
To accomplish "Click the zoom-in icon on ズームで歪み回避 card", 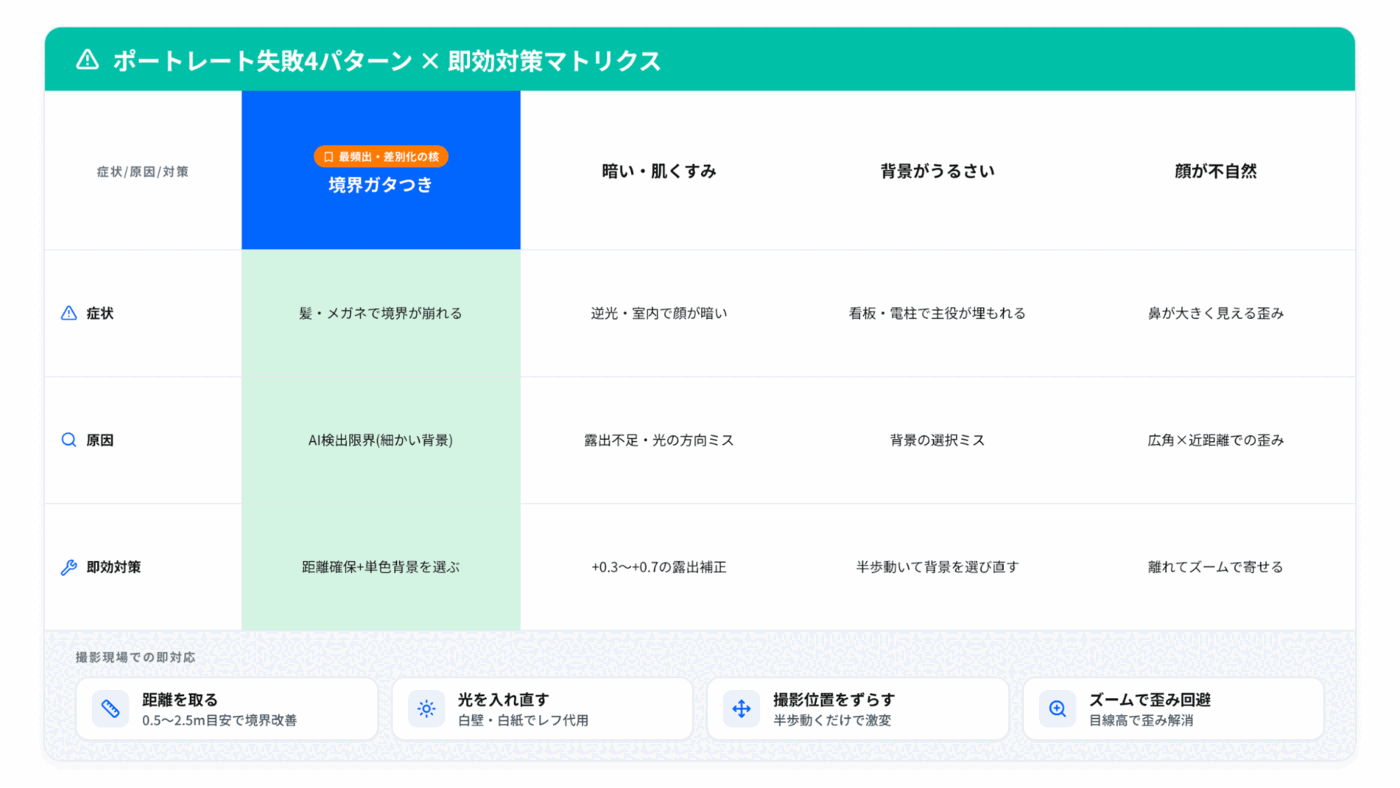I will (1057, 709).
